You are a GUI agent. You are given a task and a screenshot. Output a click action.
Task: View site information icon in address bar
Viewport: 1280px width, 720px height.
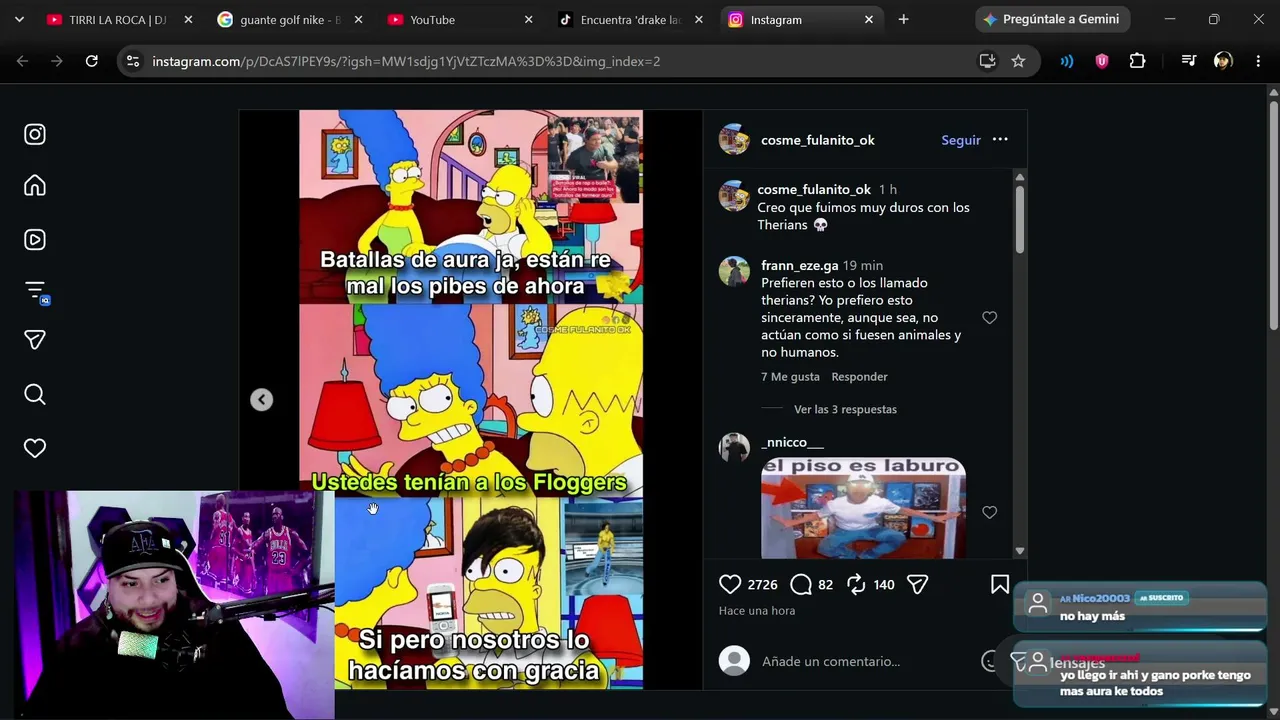133,61
